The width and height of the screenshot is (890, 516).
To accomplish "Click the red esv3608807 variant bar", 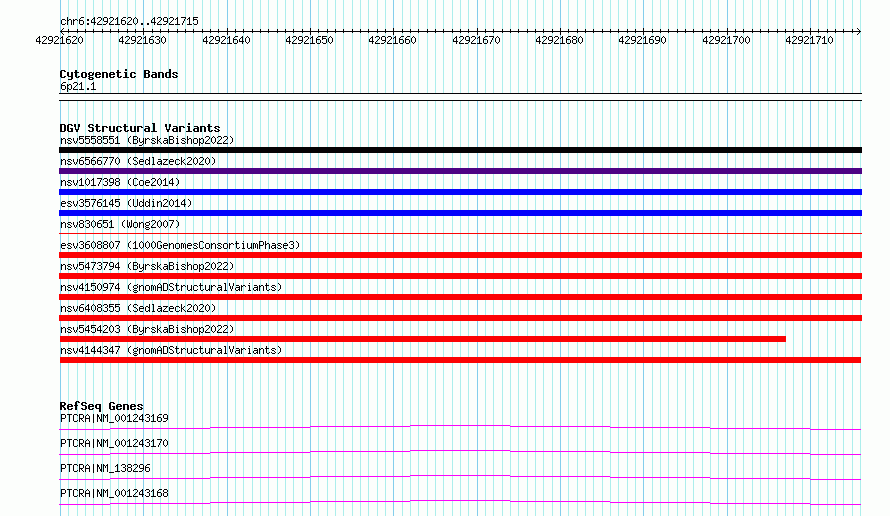I will (460, 255).
